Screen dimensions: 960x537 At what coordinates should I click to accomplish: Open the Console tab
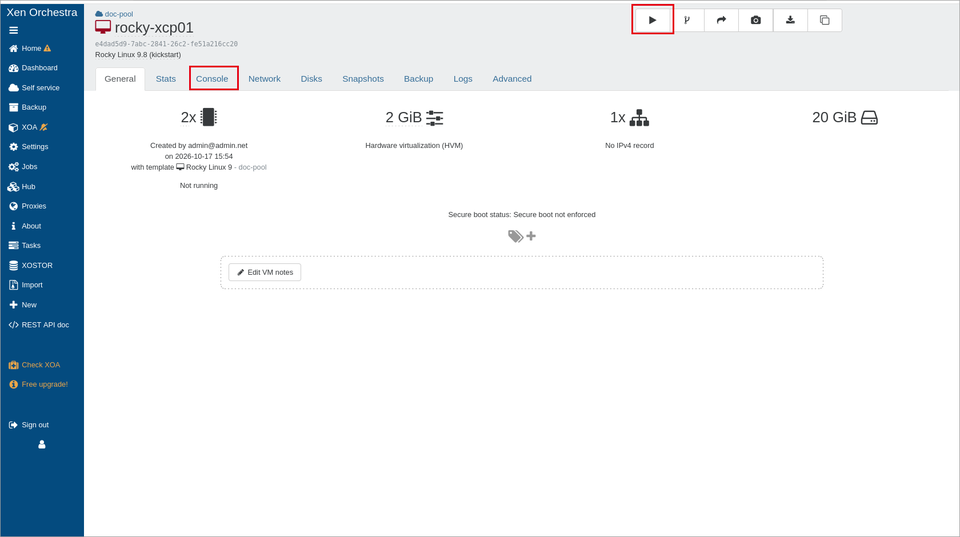(212, 79)
